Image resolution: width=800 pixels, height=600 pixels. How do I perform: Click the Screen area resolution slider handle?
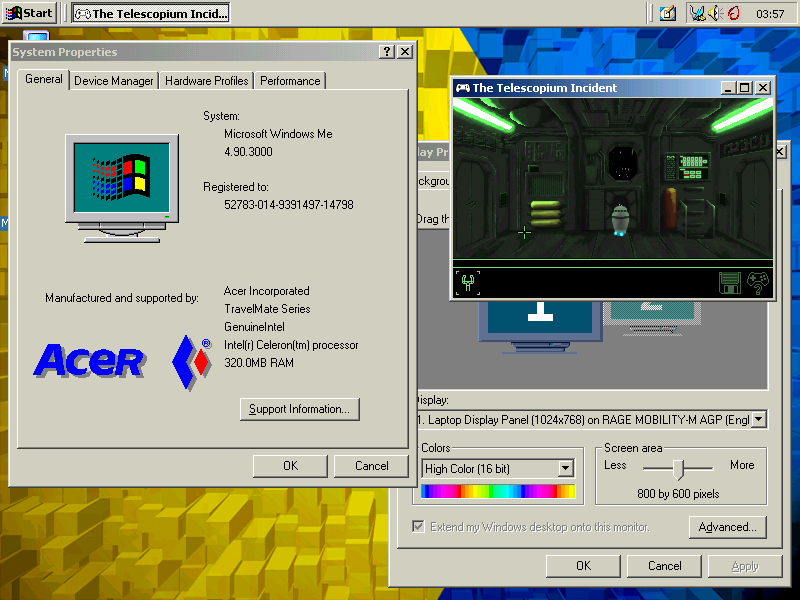coord(678,469)
